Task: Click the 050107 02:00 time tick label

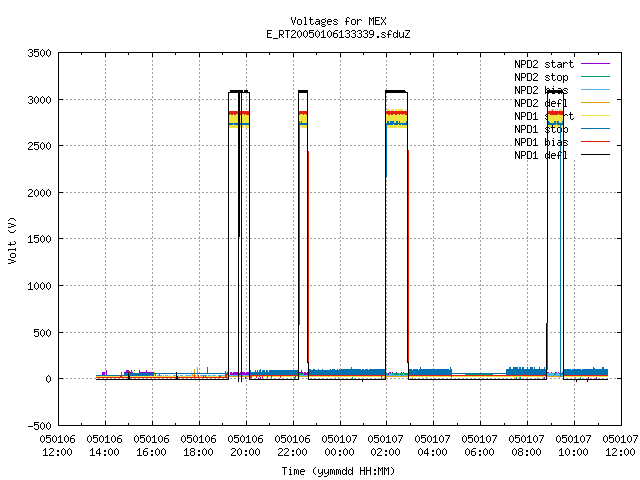Action: coord(385,446)
